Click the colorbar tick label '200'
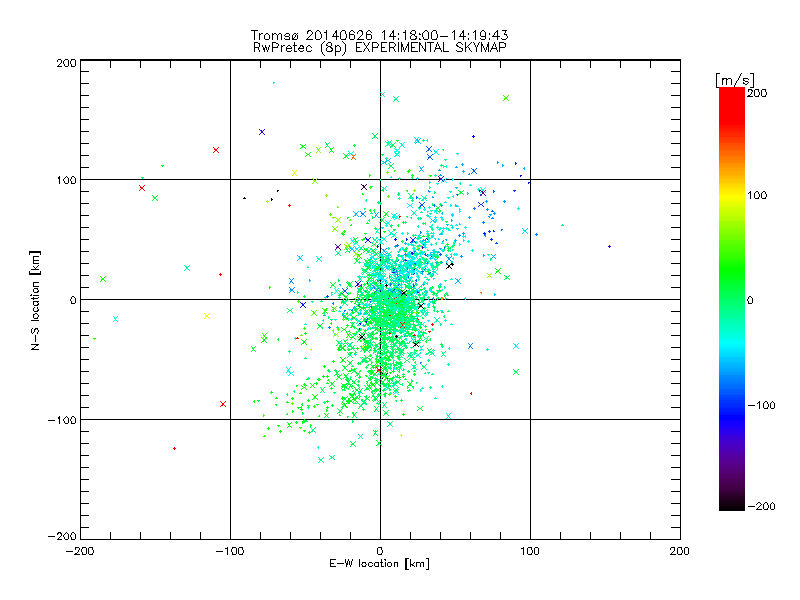Screen dimensions: 800x600 (x=757, y=93)
